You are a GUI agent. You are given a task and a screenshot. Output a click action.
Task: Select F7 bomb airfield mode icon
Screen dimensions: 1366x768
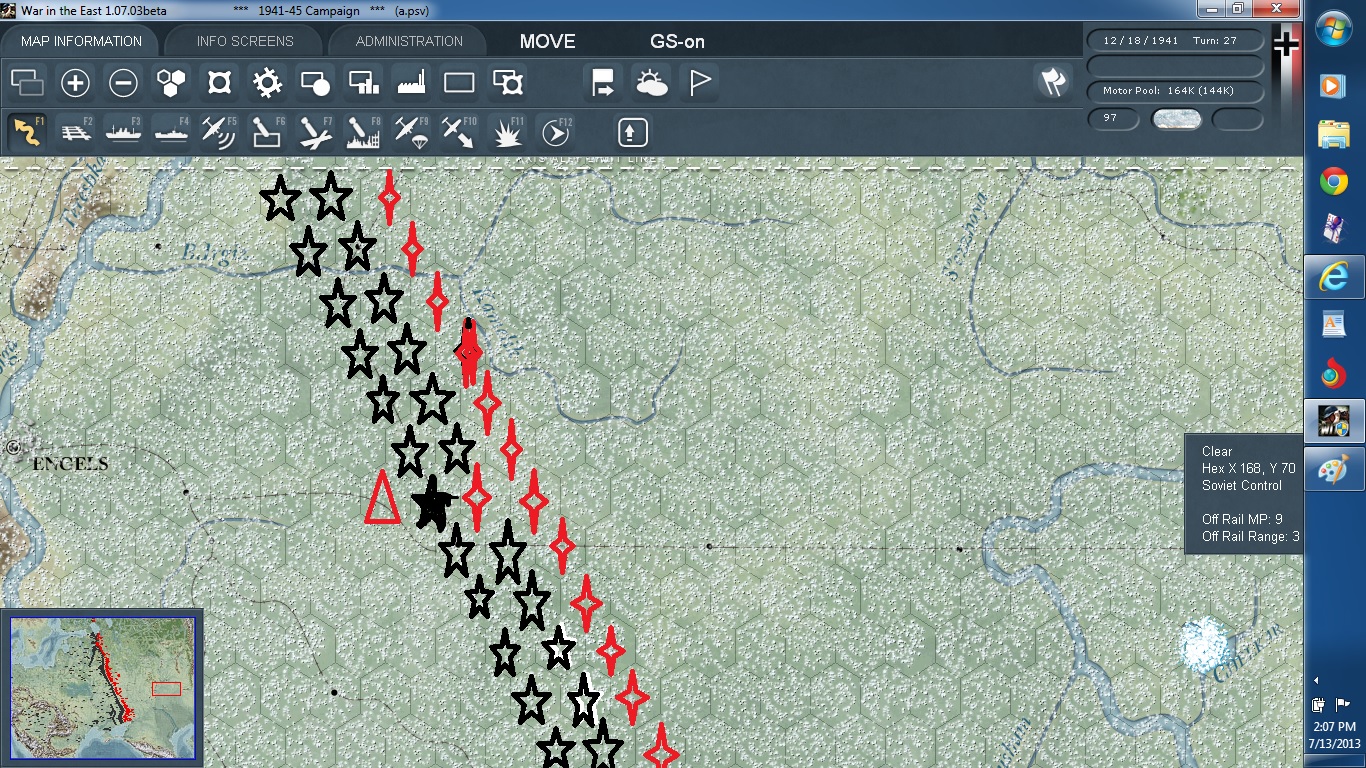315,132
